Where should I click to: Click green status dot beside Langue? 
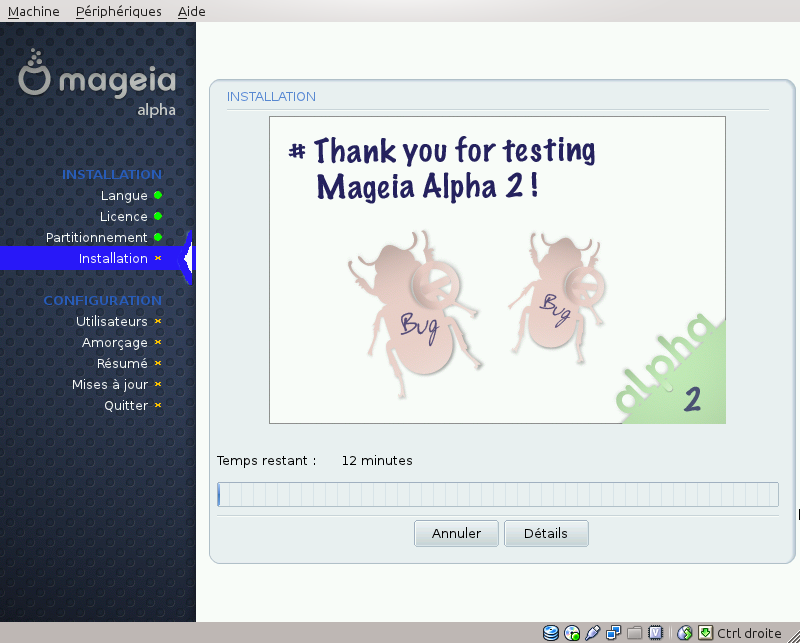click(x=158, y=195)
